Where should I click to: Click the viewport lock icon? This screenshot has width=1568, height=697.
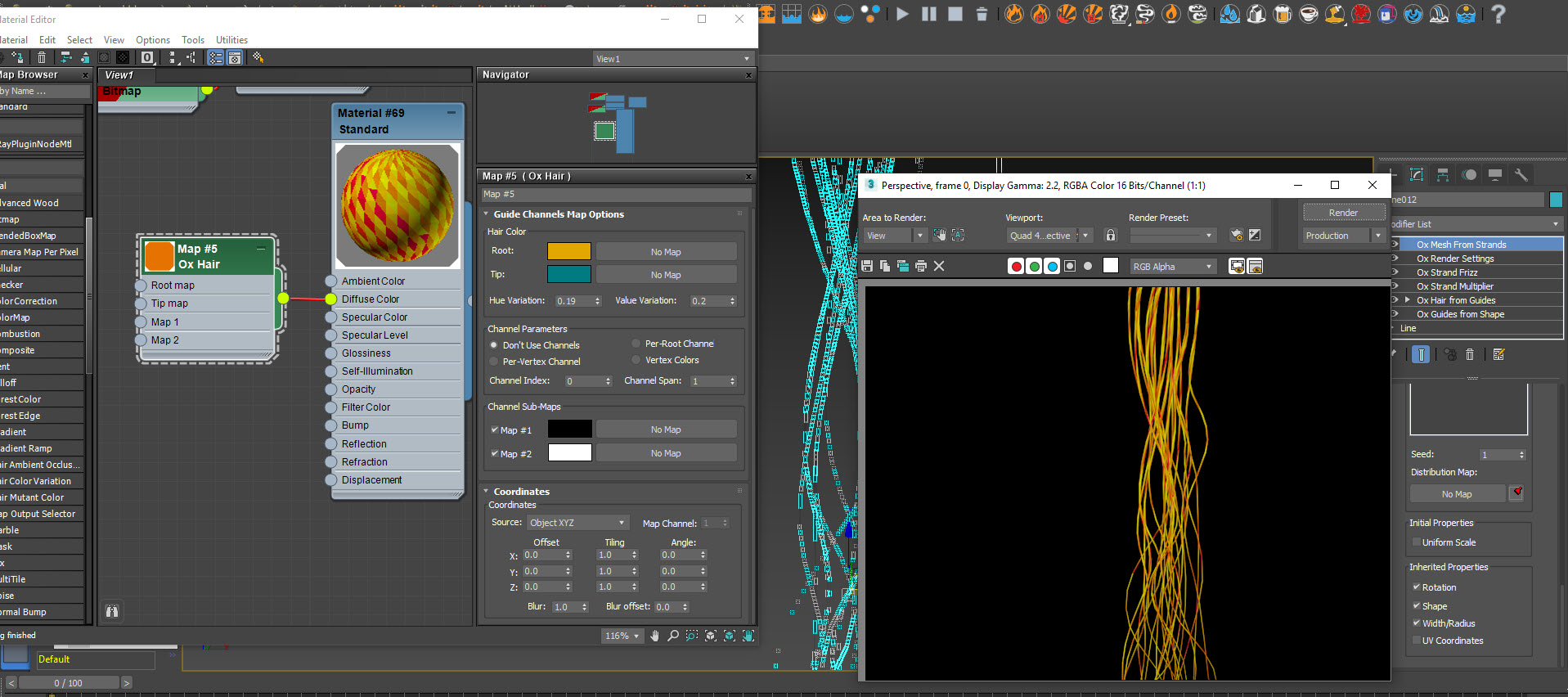1111,236
